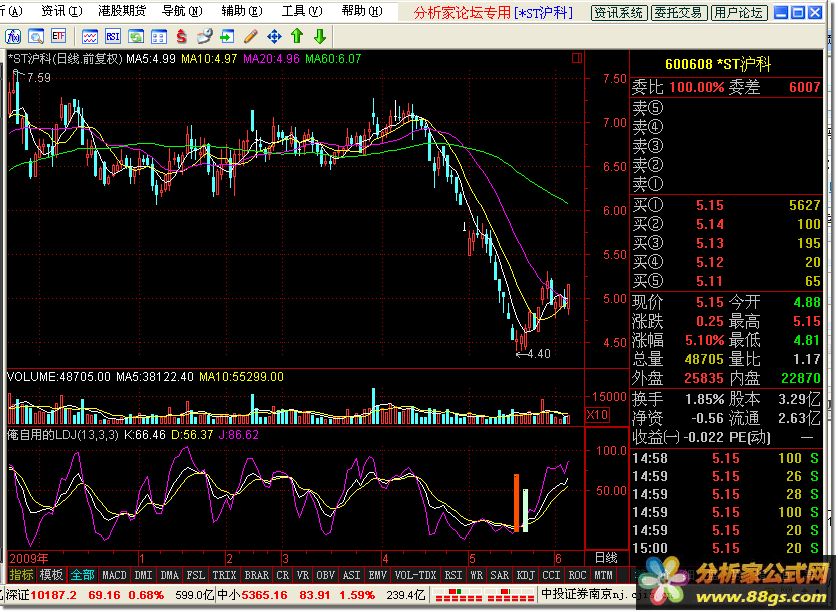The image size is (838, 612).
Task: Click the 资讯系统 button
Action: 619,13
